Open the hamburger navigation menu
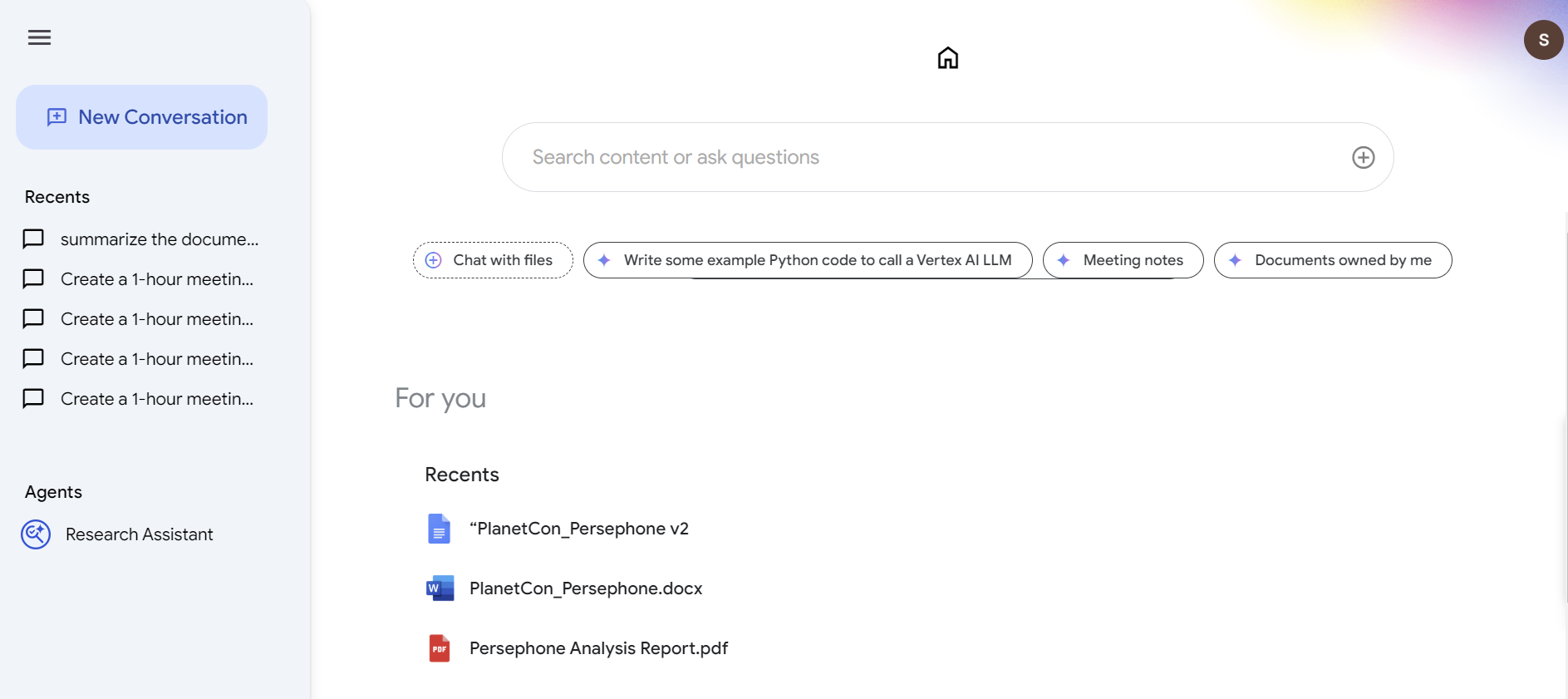 (39, 38)
